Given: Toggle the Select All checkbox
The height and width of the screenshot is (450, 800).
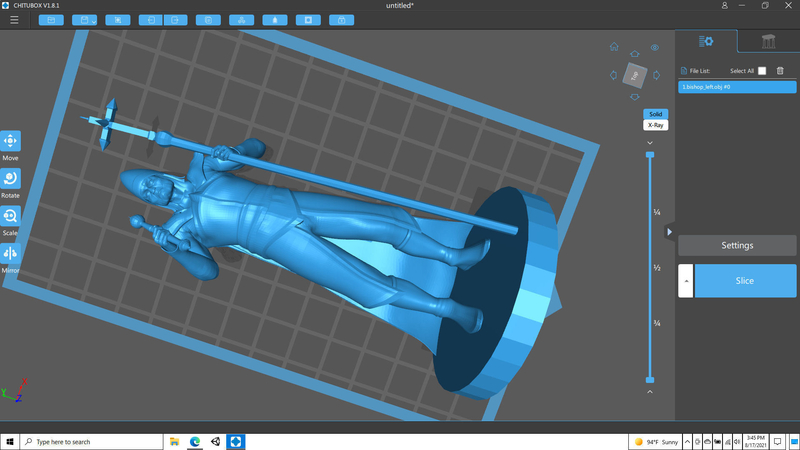Looking at the screenshot, I should [x=762, y=71].
